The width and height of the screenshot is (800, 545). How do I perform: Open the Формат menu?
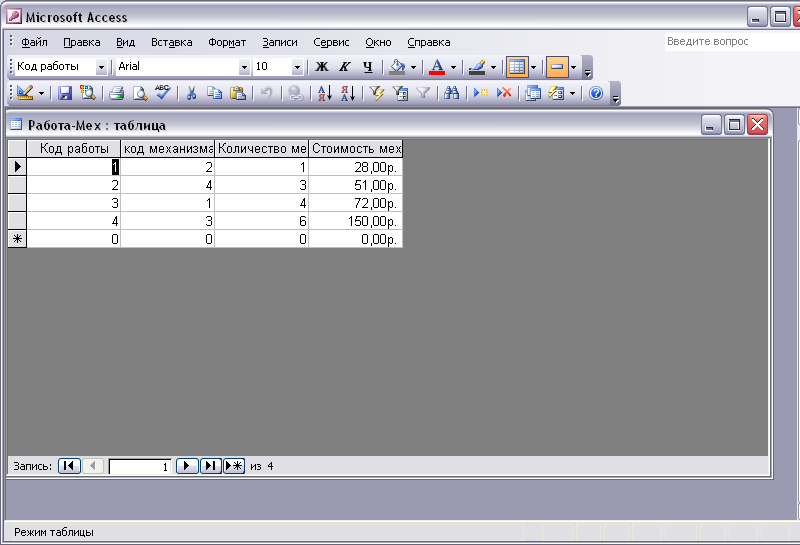(227, 42)
